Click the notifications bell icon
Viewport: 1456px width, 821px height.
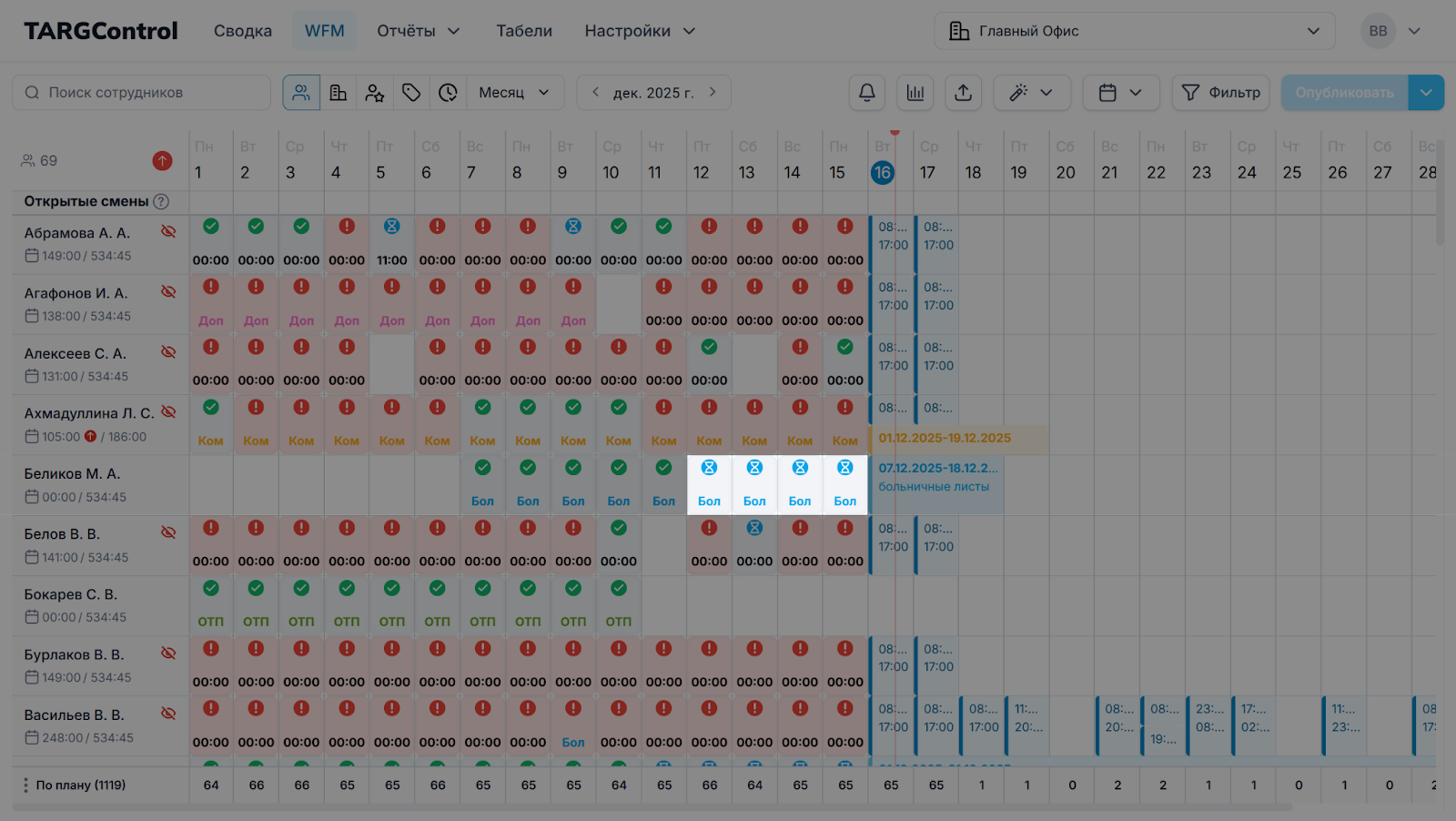click(867, 93)
